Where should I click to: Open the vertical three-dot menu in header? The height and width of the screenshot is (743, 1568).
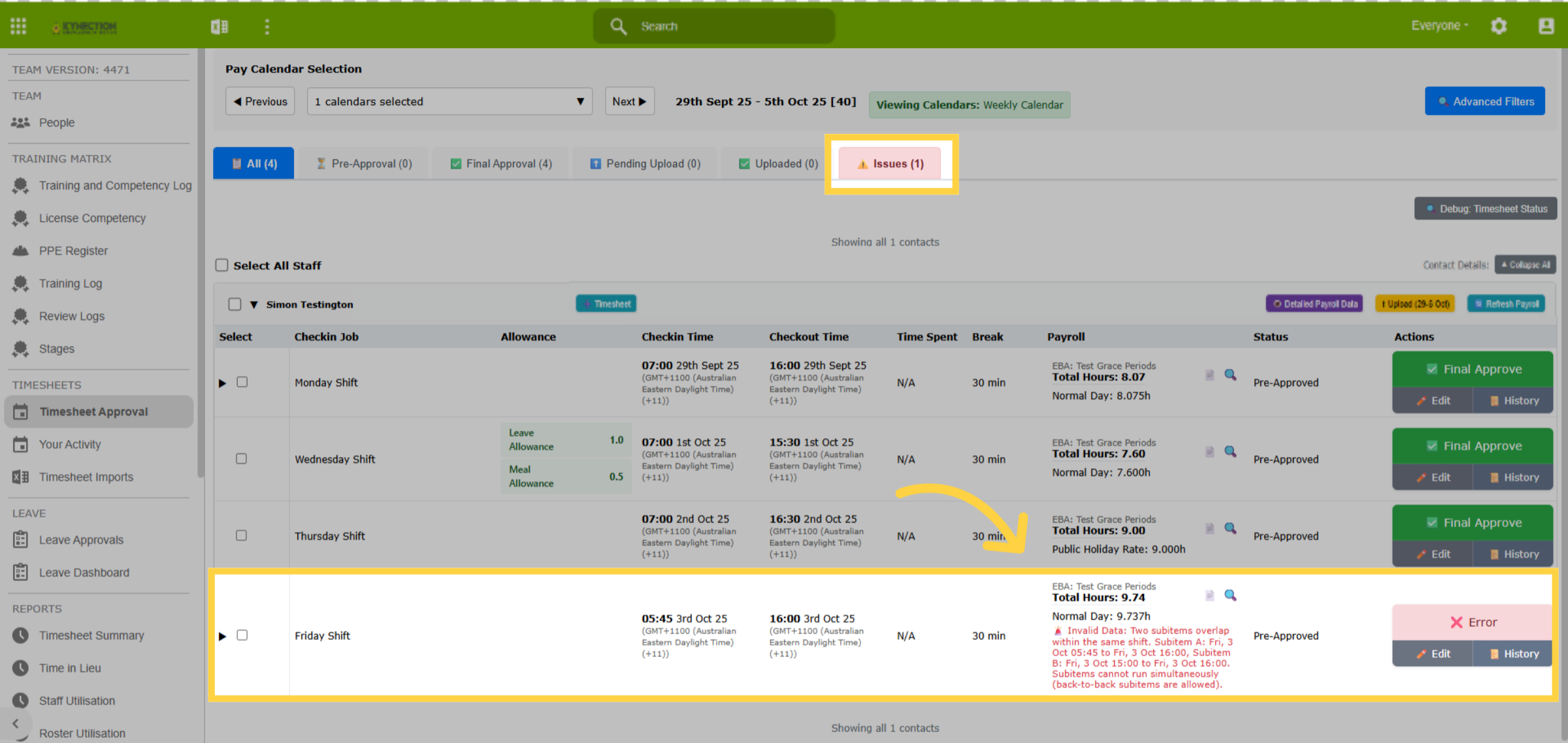[267, 26]
